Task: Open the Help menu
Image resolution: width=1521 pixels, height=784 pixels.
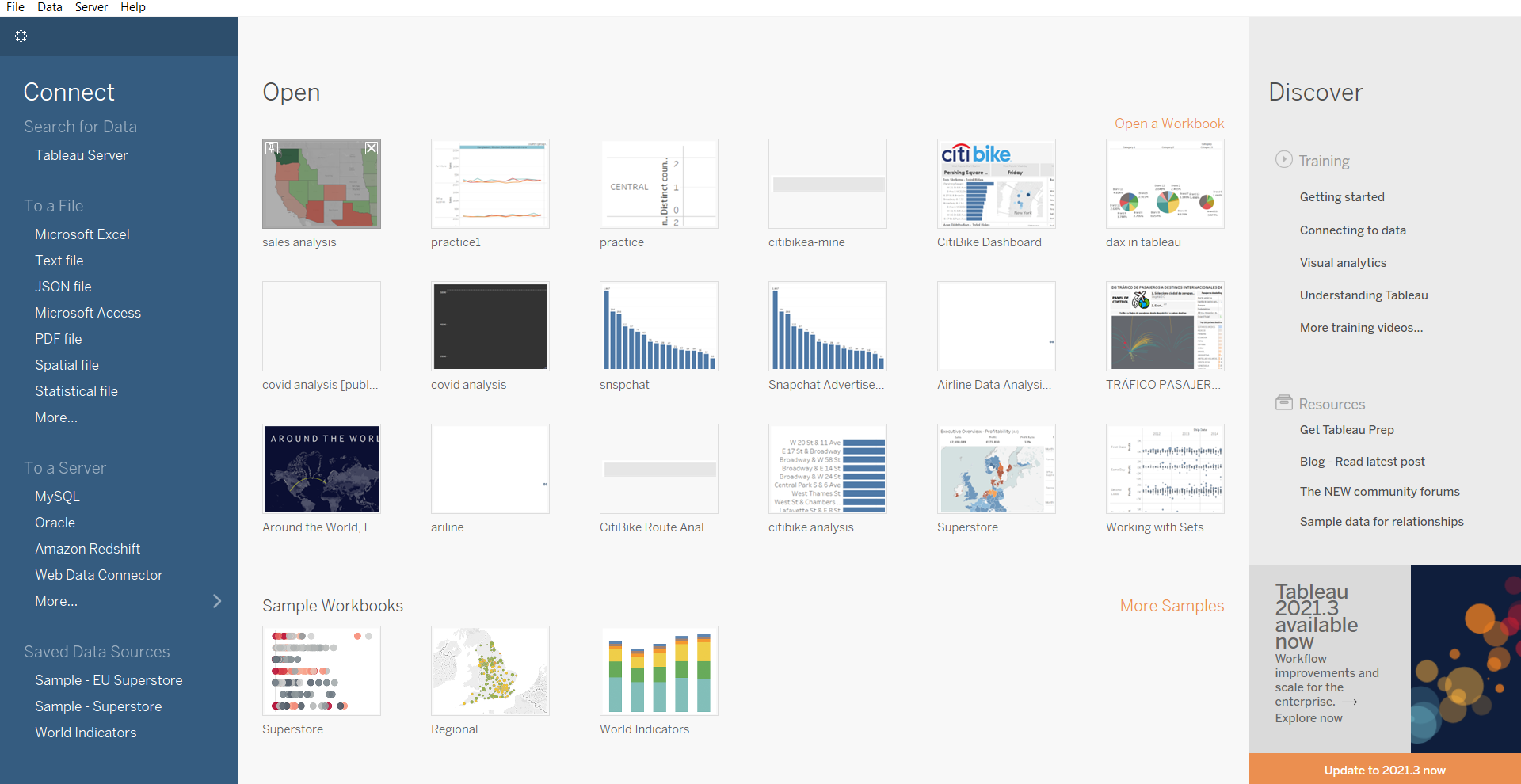Action: pyautogui.click(x=133, y=7)
